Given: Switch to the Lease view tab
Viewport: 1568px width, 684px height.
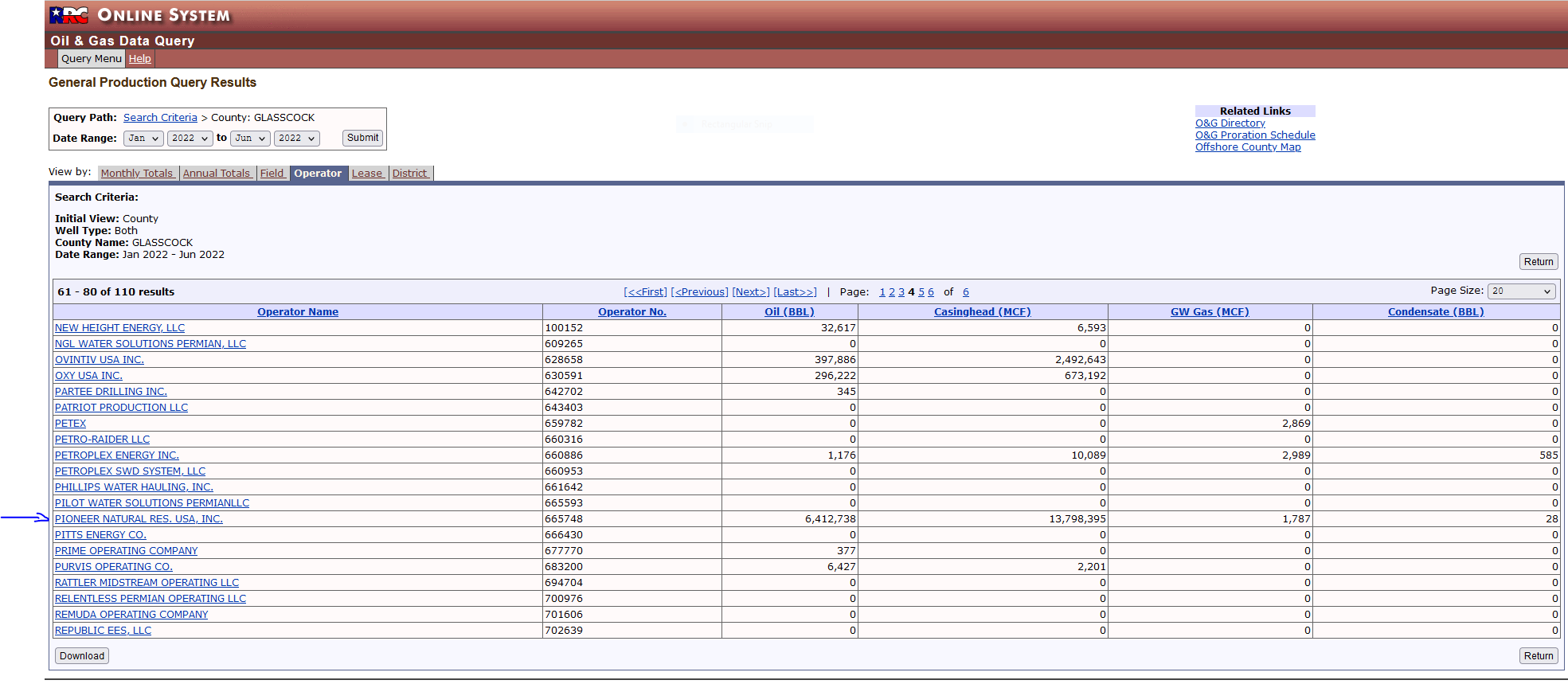Looking at the screenshot, I should pyautogui.click(x=368, y=174).
